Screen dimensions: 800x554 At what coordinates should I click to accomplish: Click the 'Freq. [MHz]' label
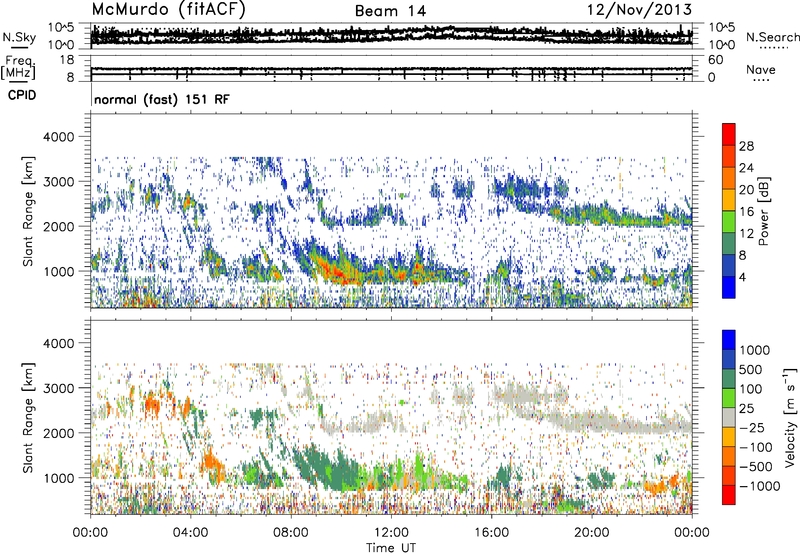[18, 68]
